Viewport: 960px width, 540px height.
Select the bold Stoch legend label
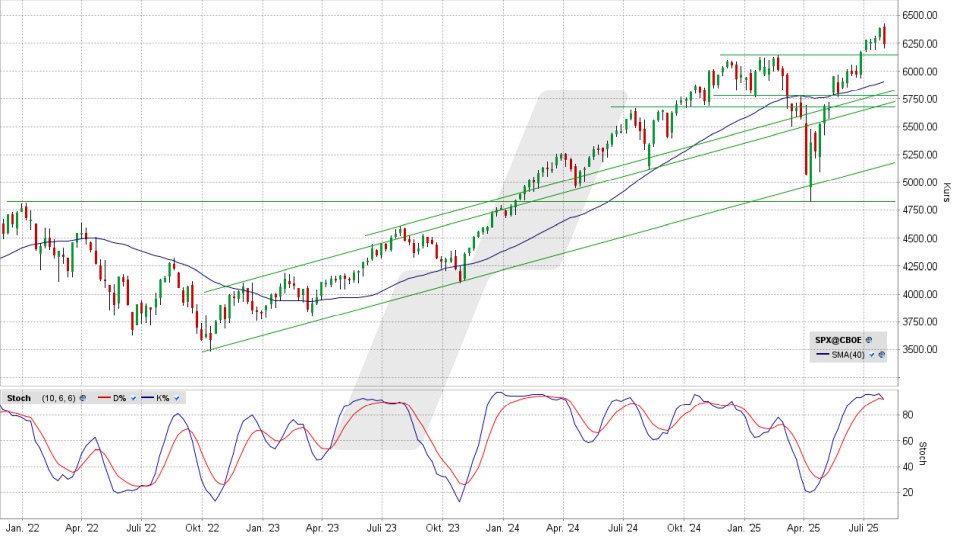click(19, 398)
